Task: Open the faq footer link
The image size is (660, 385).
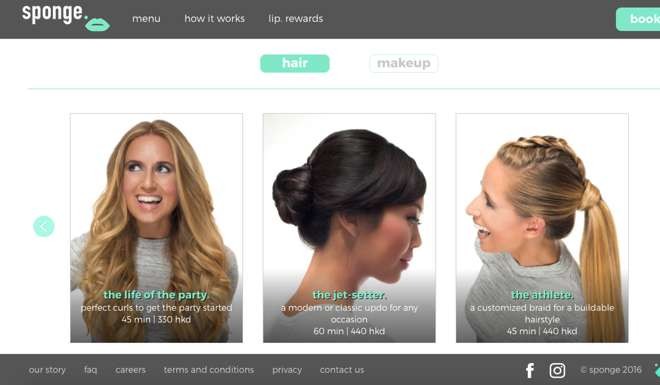Action: 90,370
